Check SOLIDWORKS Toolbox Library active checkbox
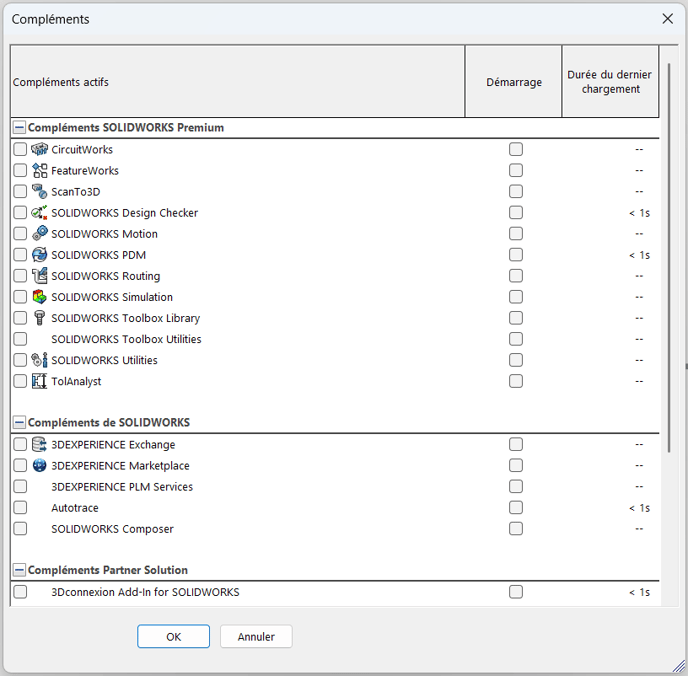Screen dimensions: 688x676 [20, 318]
